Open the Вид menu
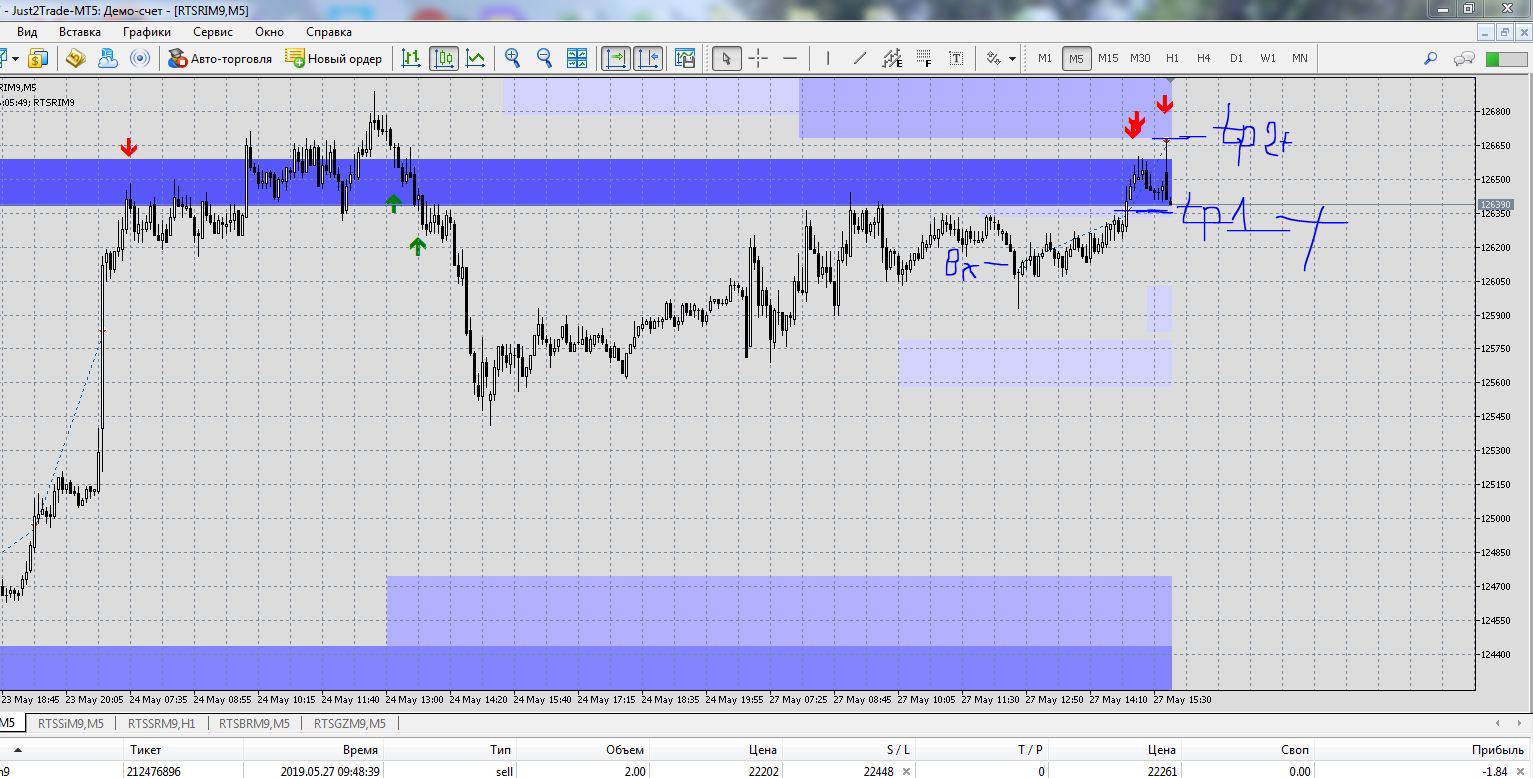This screenshot has width=1533, height=778. pyautogui.click(x=27, y=32)
